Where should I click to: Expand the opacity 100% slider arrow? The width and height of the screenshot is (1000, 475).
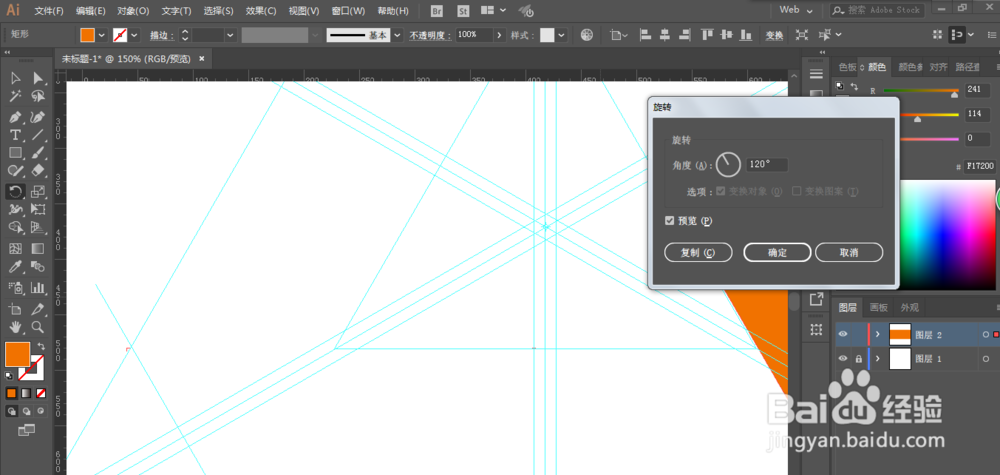[499, 35]
